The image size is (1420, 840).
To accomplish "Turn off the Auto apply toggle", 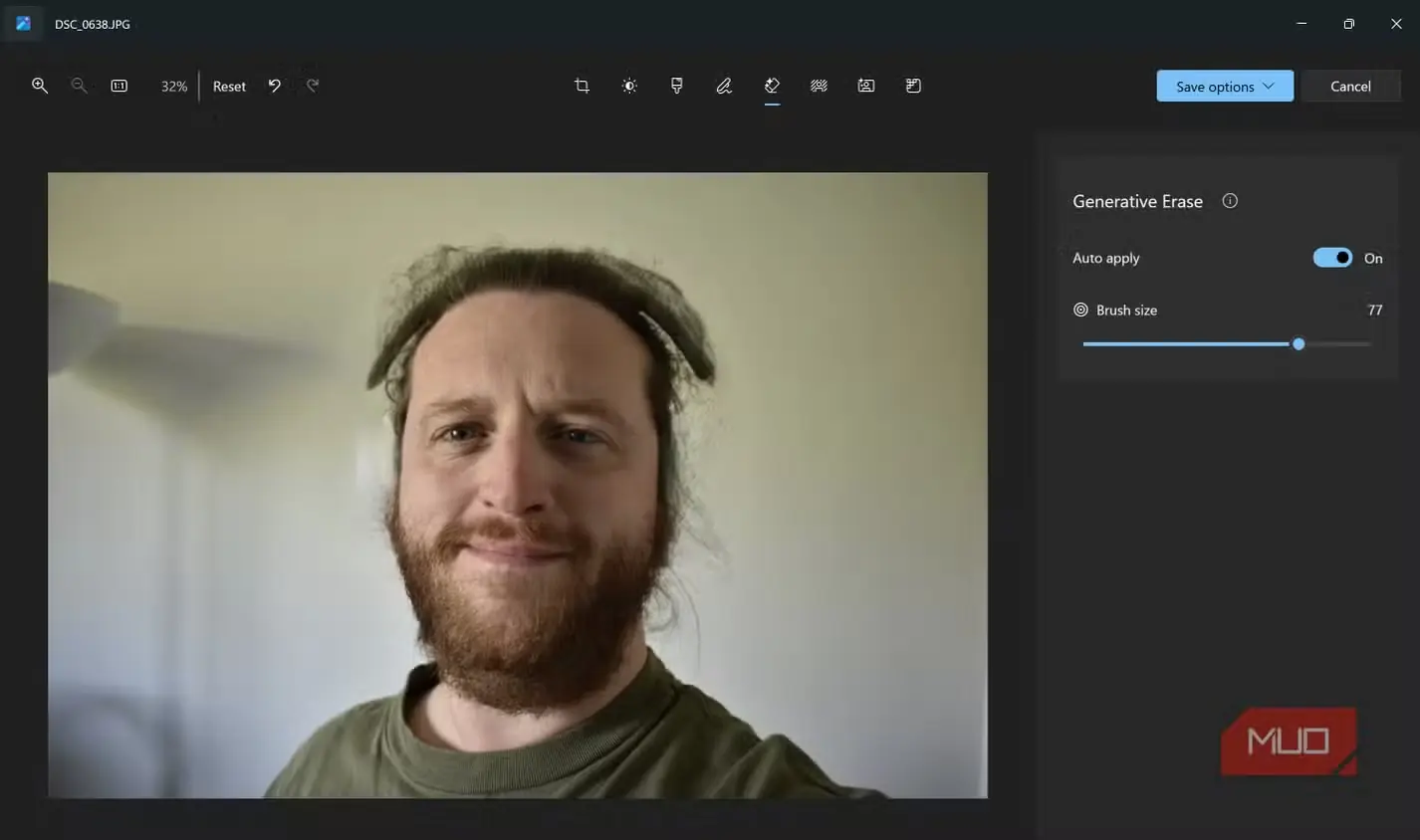I will pos(1332,258).
